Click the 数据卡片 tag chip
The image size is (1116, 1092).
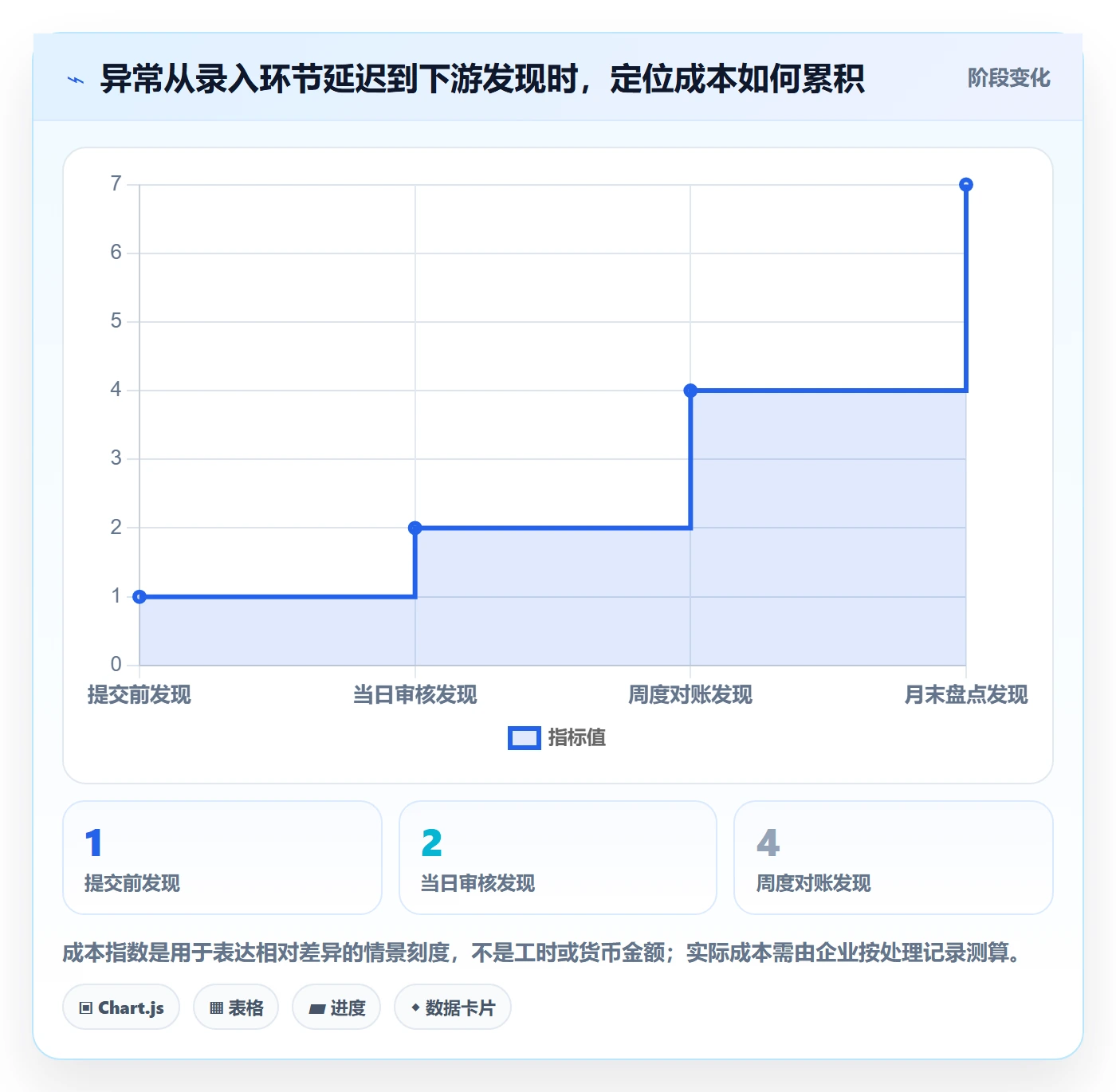(453, 1008)
